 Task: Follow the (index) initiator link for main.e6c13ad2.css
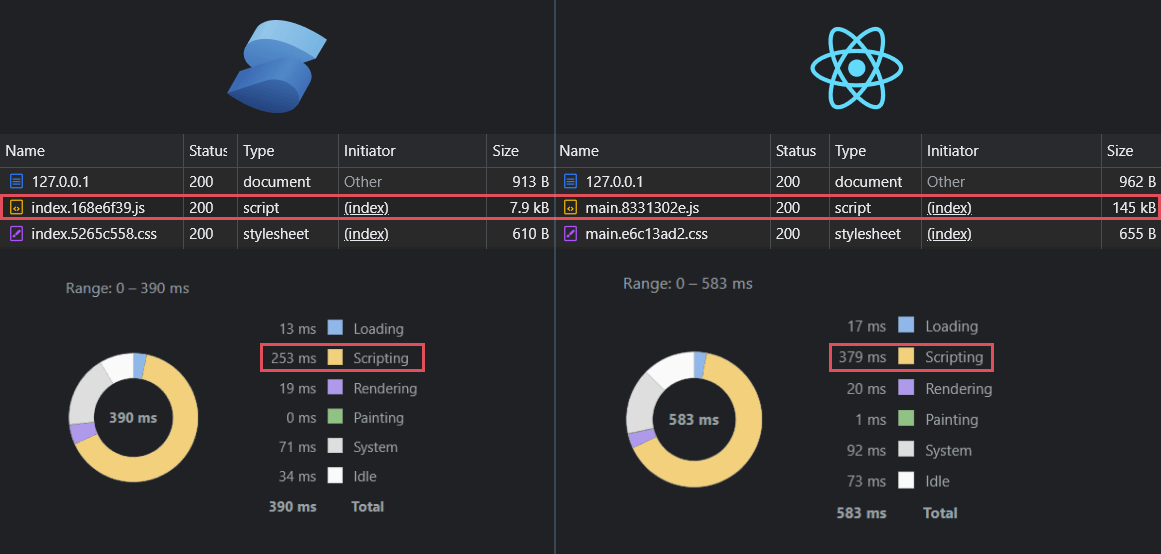click(949, 234)
